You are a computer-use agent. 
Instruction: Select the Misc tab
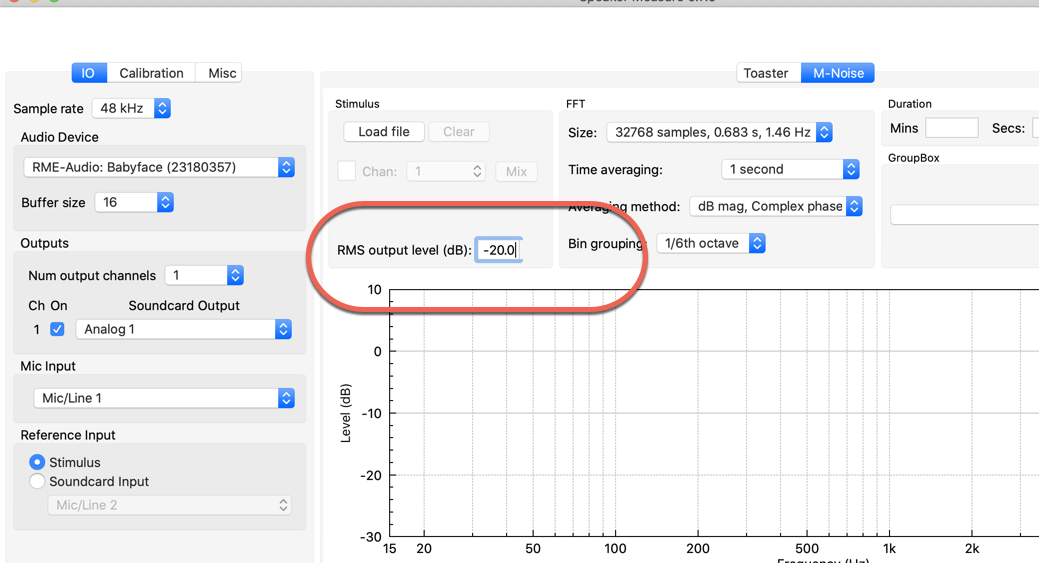point(222,73)
